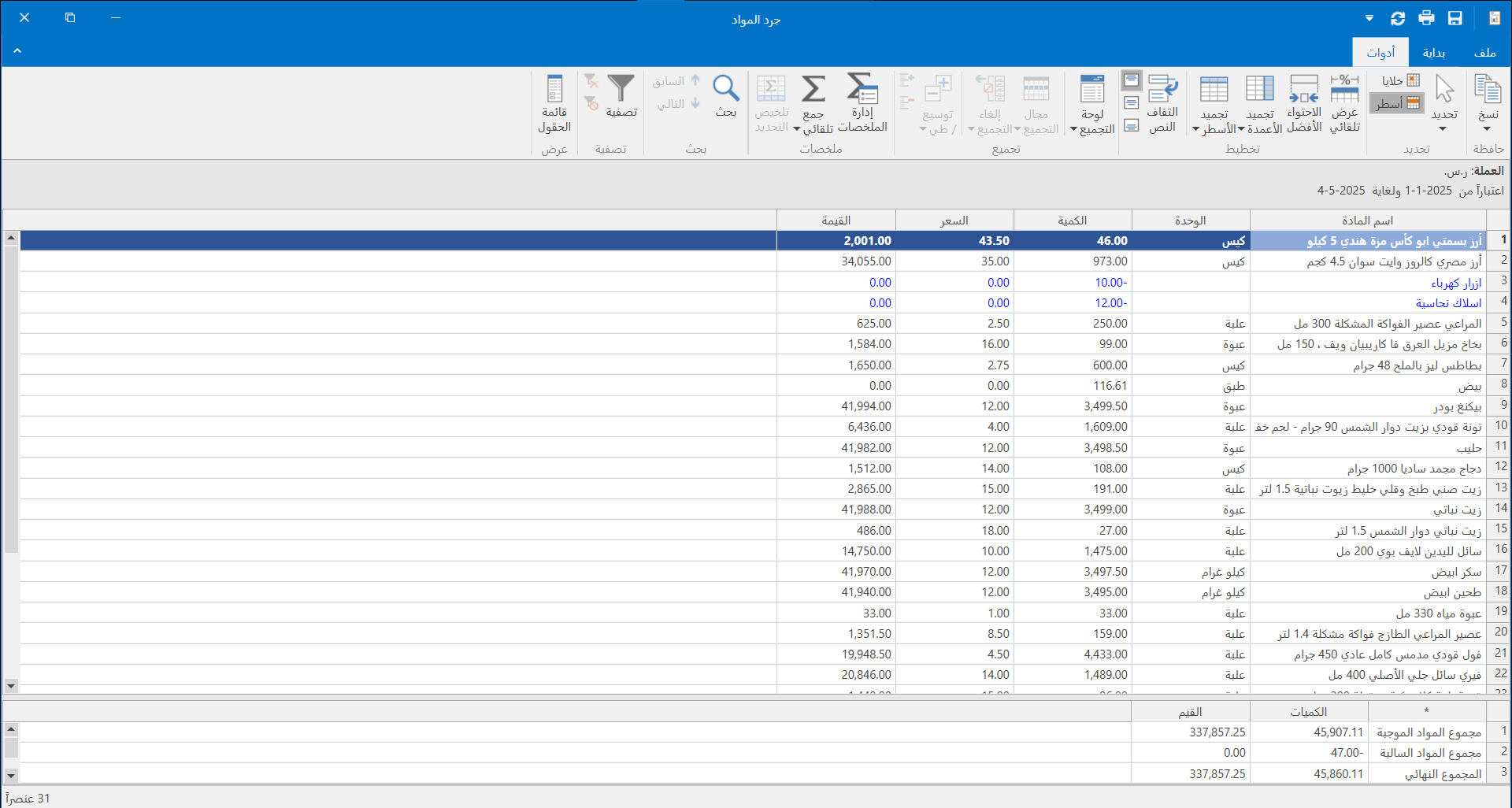Expand the Copy (نسخ) dropdown
This screenshot has width=1512, height=808.
point(1487,128)
